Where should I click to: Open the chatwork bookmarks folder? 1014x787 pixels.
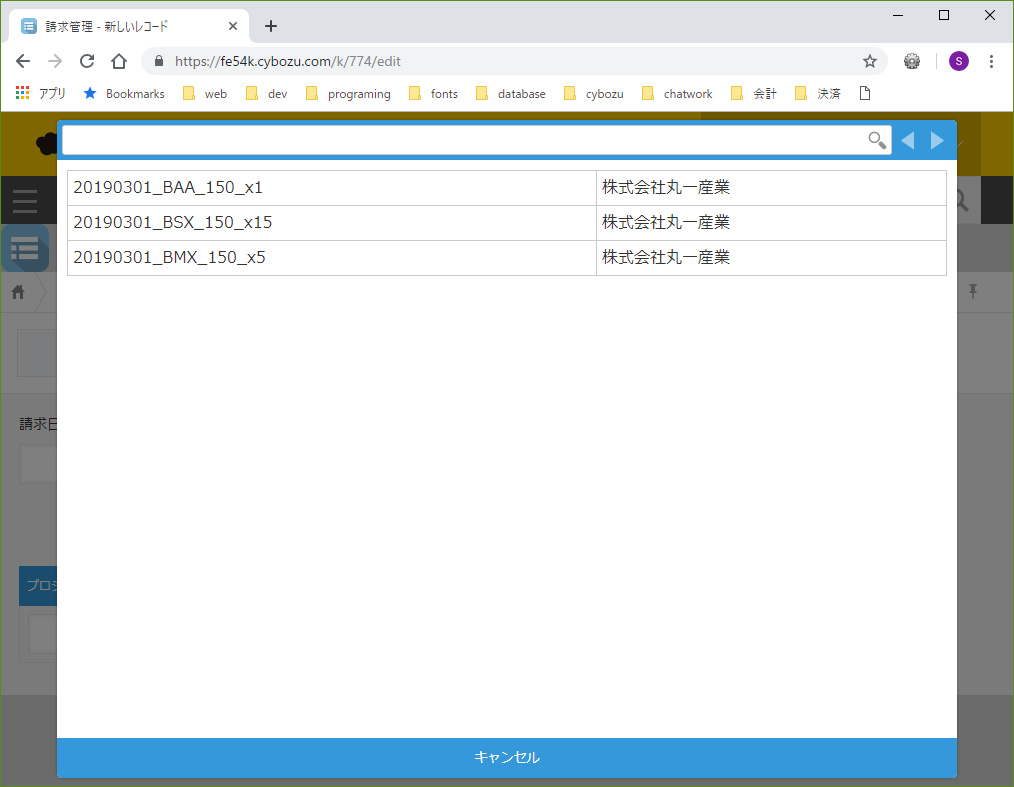(677, 94)
